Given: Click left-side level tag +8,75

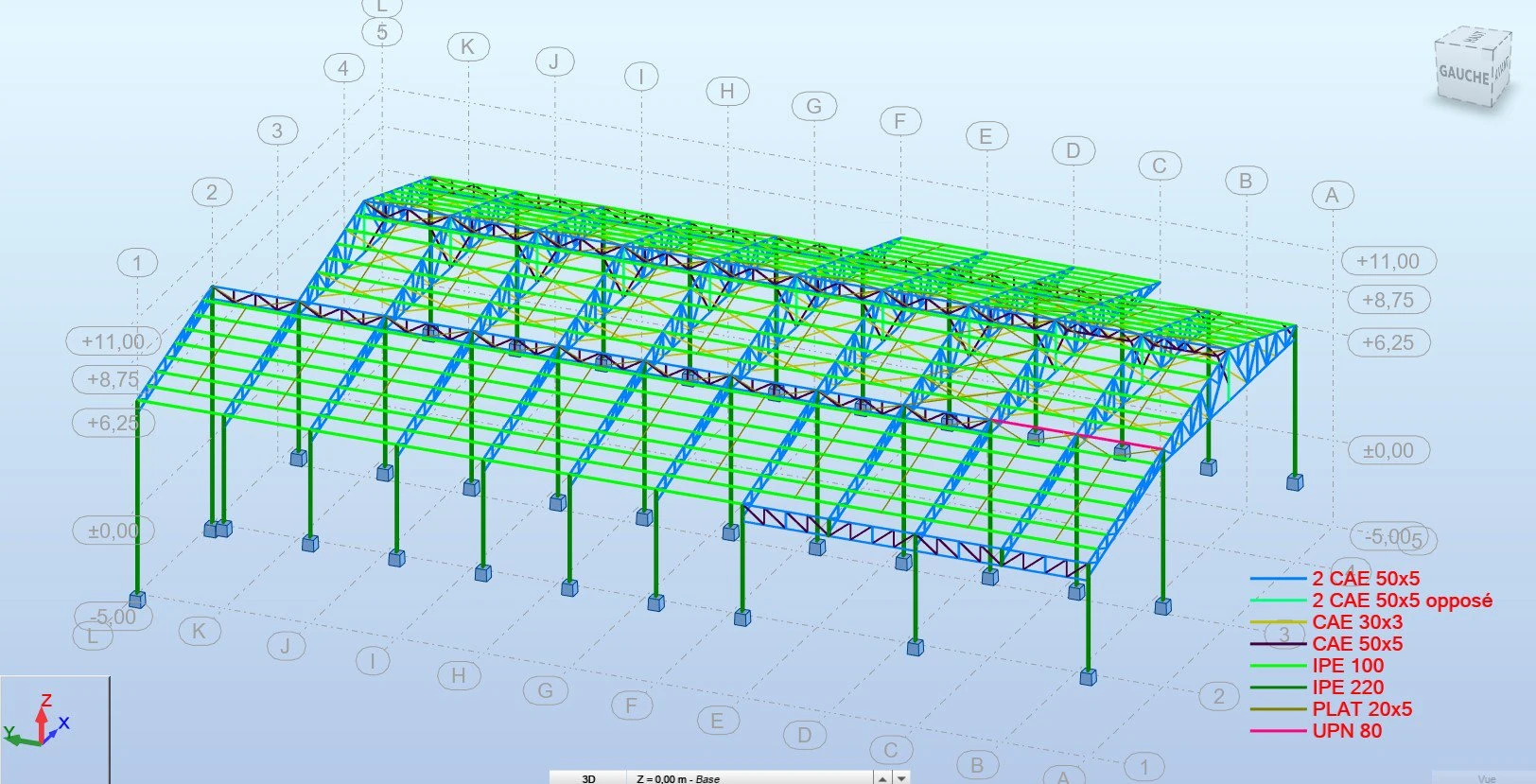Looking at the screenshot, I should coord(113,380).
